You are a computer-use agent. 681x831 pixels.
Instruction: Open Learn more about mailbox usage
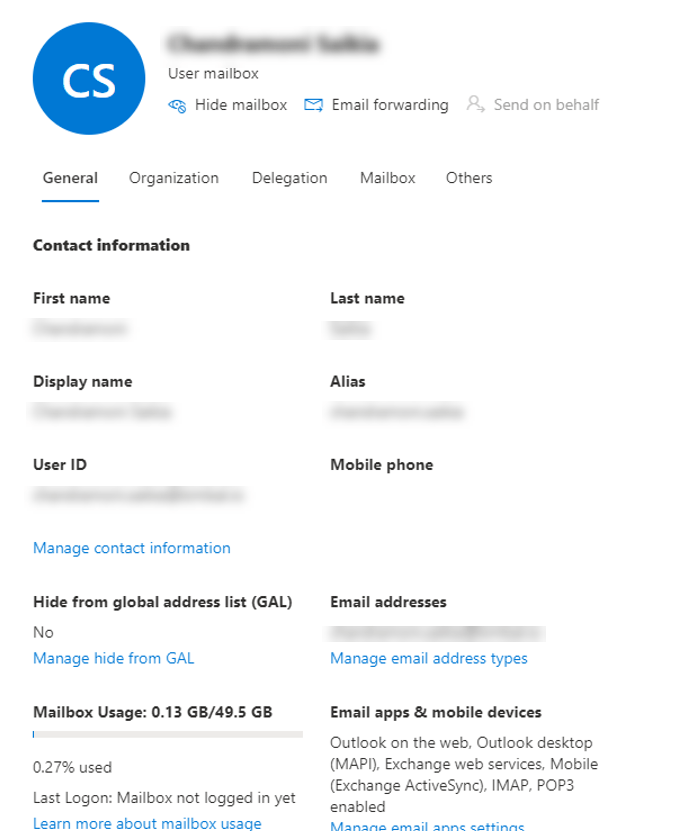tap(147, 823)
